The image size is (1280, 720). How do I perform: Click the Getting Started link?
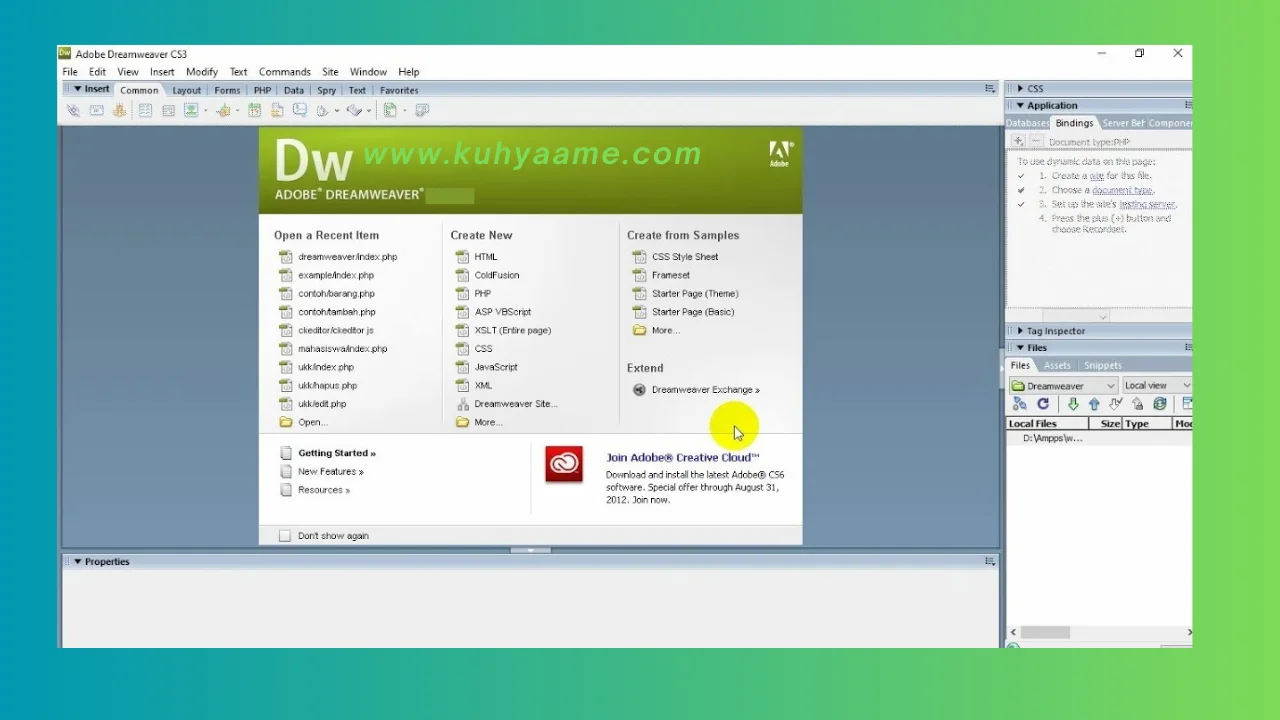[337, 453]
